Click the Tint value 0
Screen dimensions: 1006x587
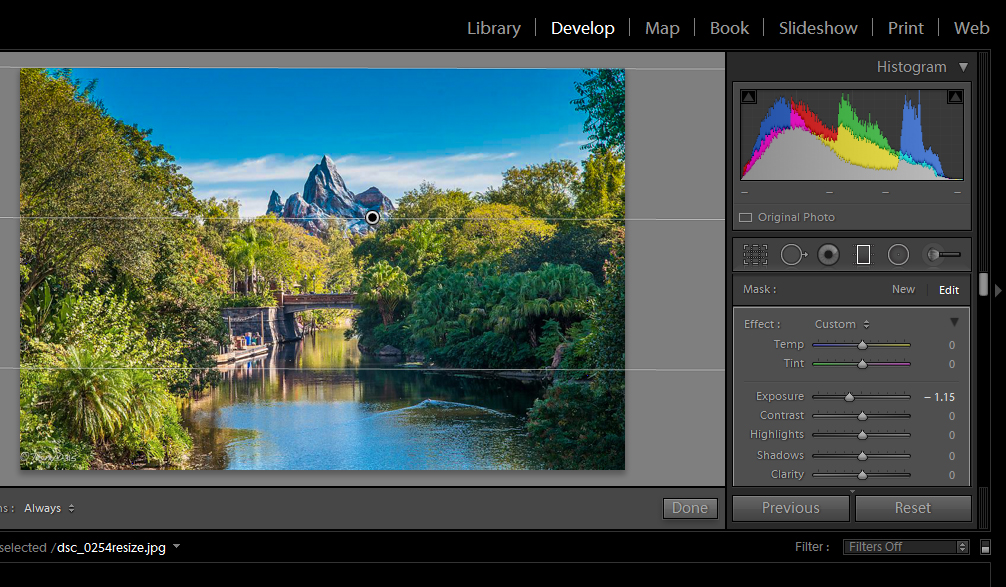[951, 364]
